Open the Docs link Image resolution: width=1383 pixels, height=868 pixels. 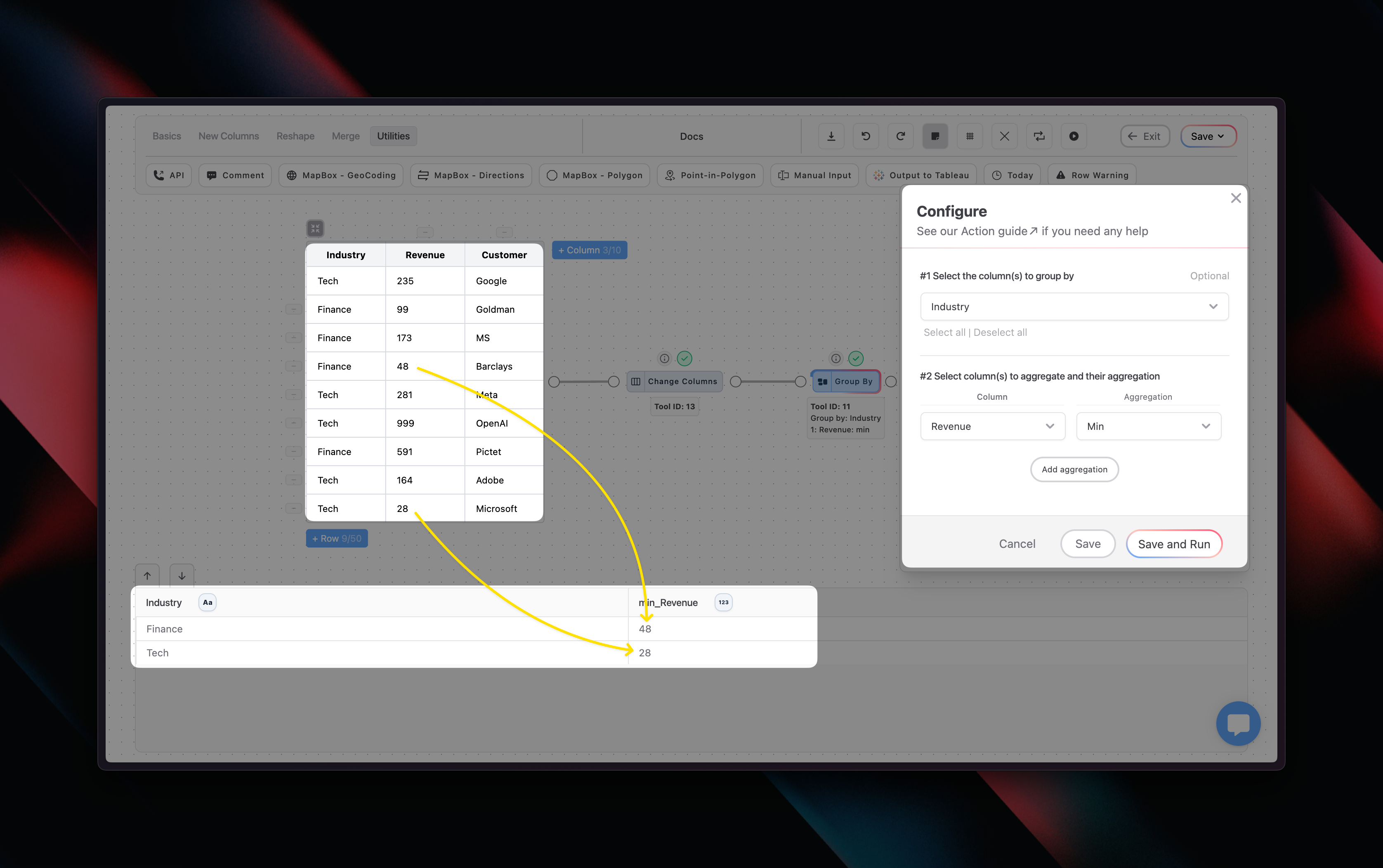pos(691,137)
